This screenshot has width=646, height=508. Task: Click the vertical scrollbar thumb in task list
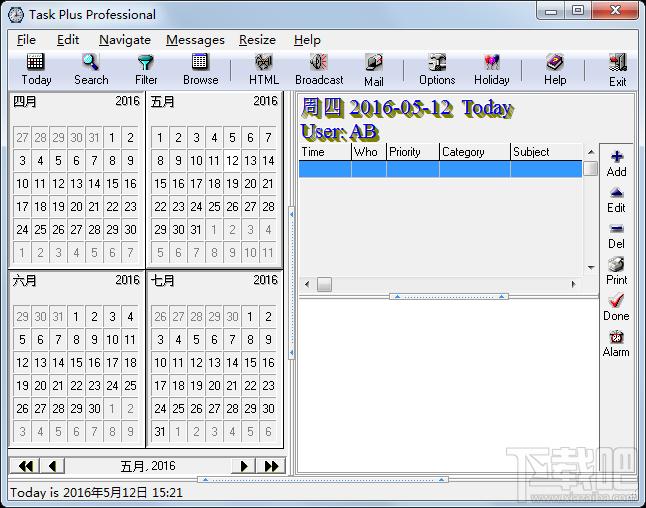(x=591, y=168)
